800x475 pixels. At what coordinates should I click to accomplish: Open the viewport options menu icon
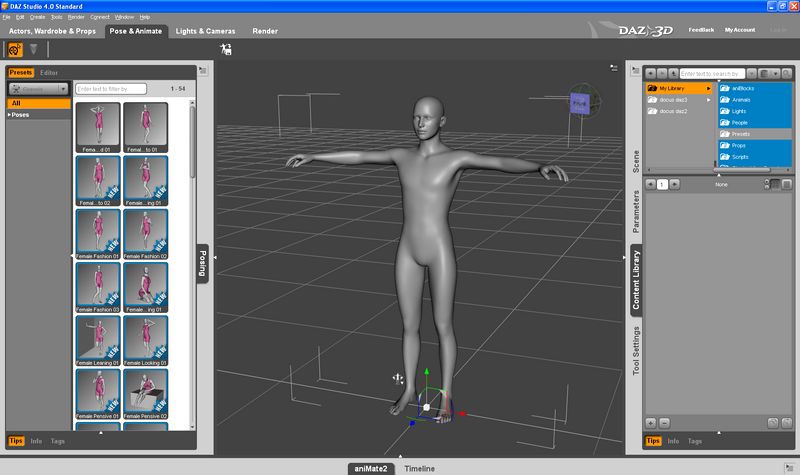[x=614, y=68]
